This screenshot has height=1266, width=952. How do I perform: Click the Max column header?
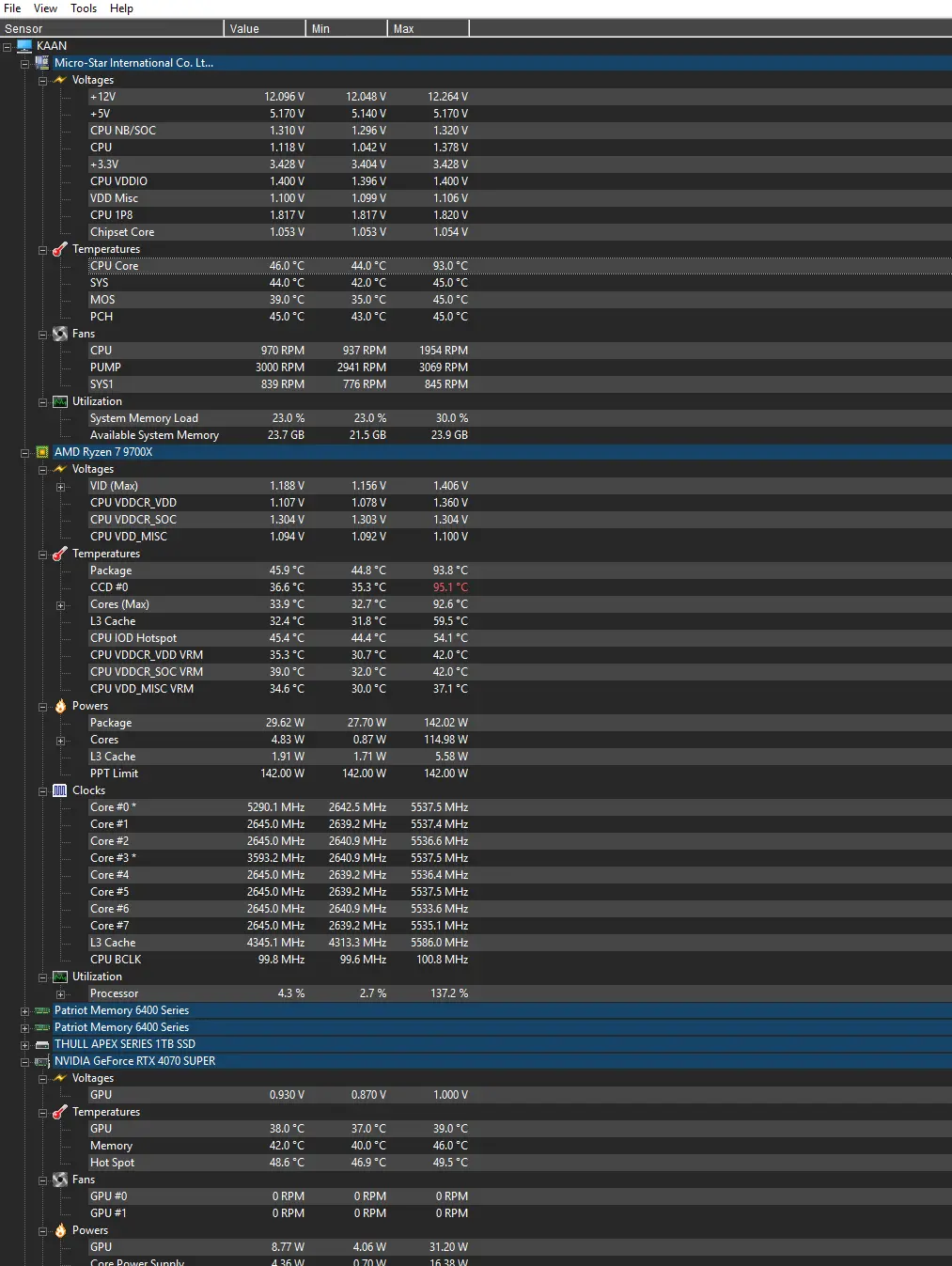[x=429, y=28]
